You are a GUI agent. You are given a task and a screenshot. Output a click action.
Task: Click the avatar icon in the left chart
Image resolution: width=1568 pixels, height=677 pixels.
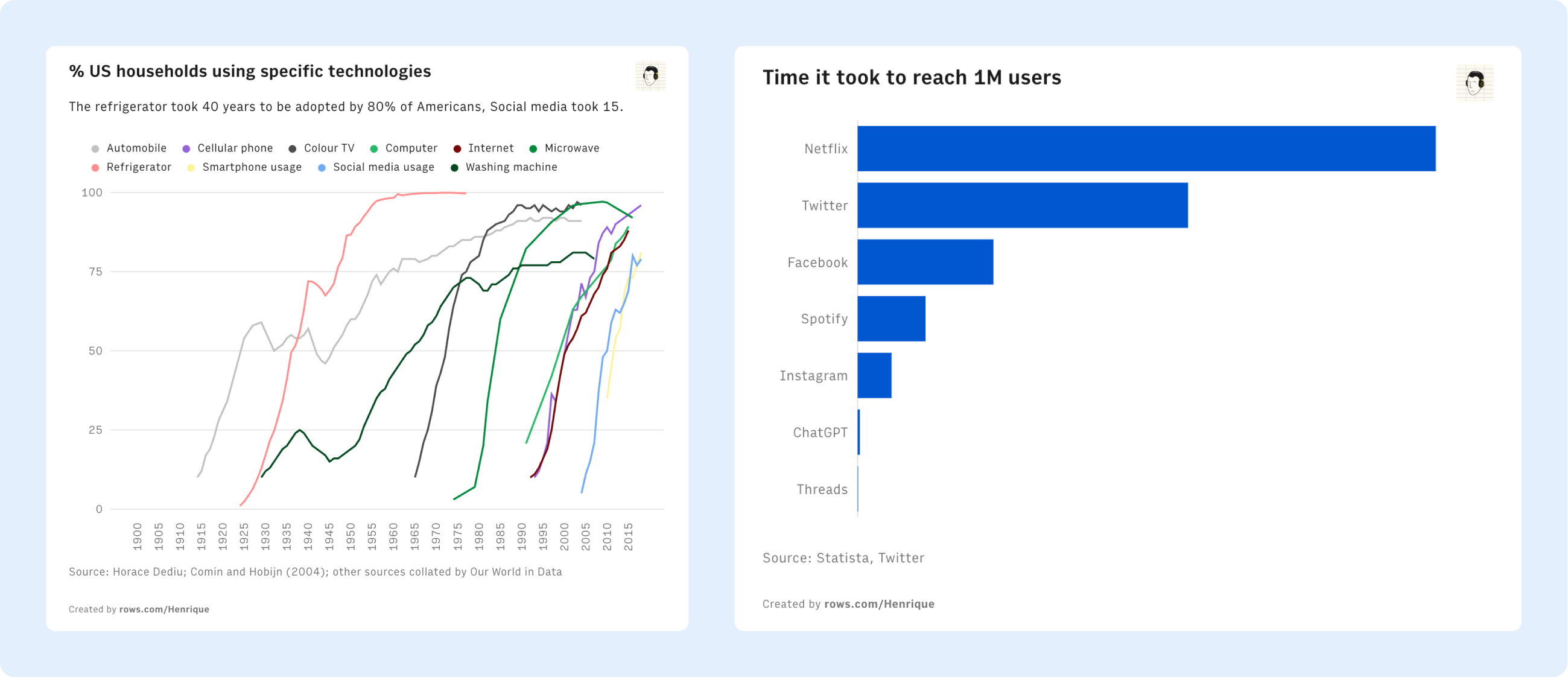click(650, 76)
